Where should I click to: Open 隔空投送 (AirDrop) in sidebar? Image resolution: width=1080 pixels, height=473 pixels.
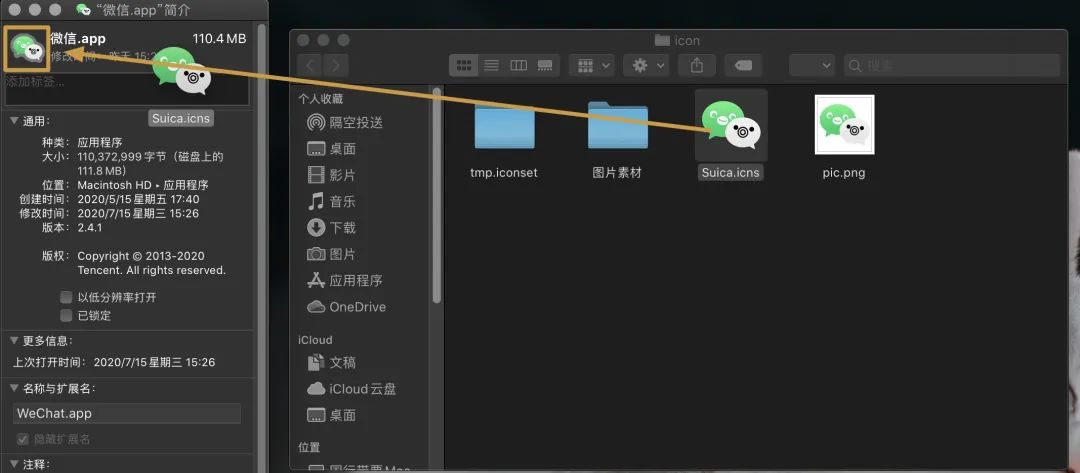click(344, 123)
